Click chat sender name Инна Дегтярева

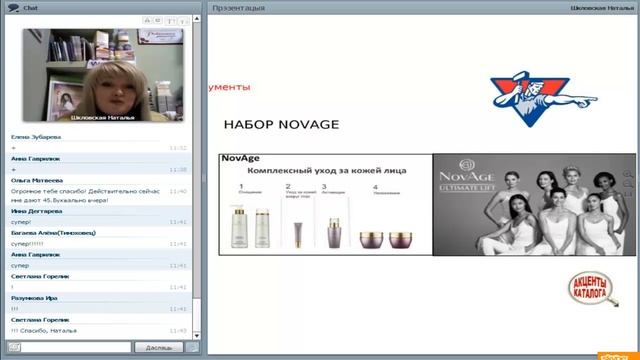pos(37,211)
